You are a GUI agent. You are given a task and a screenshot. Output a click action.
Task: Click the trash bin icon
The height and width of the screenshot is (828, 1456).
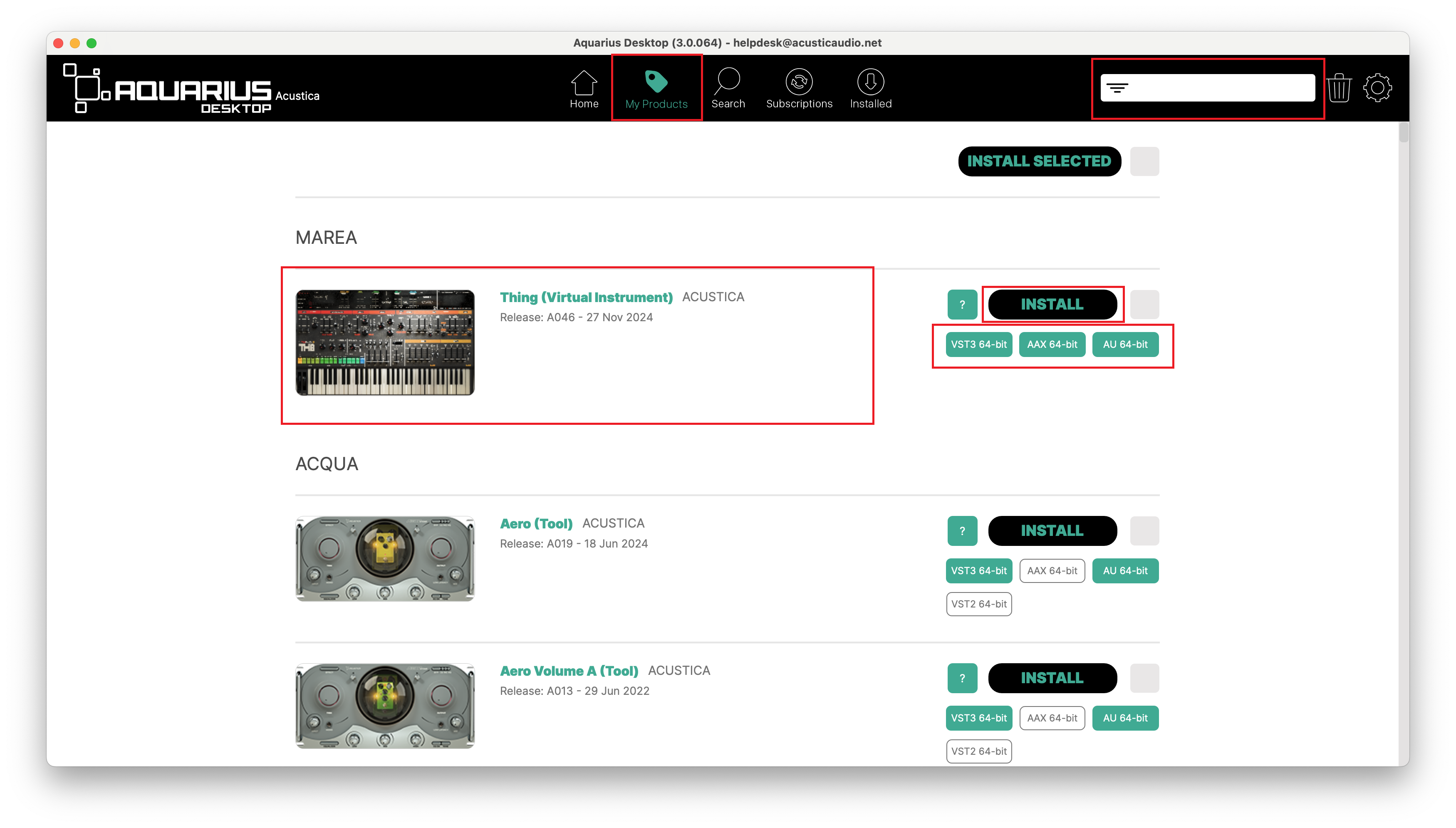pos(1339,88)
